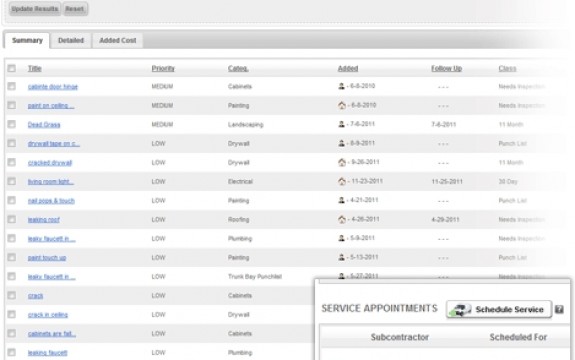This screenshot has height=360, width=575.
Task: Click the person icon beside 6-8-2010 cabinet row
Action: [x=341, y=86]
